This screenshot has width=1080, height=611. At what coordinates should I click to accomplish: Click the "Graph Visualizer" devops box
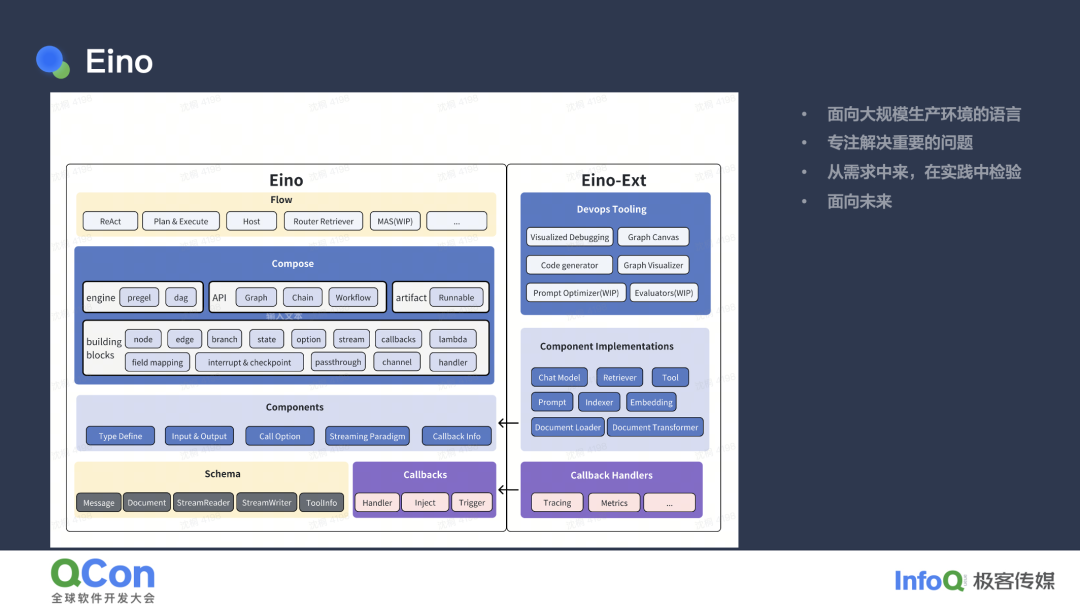653,265
